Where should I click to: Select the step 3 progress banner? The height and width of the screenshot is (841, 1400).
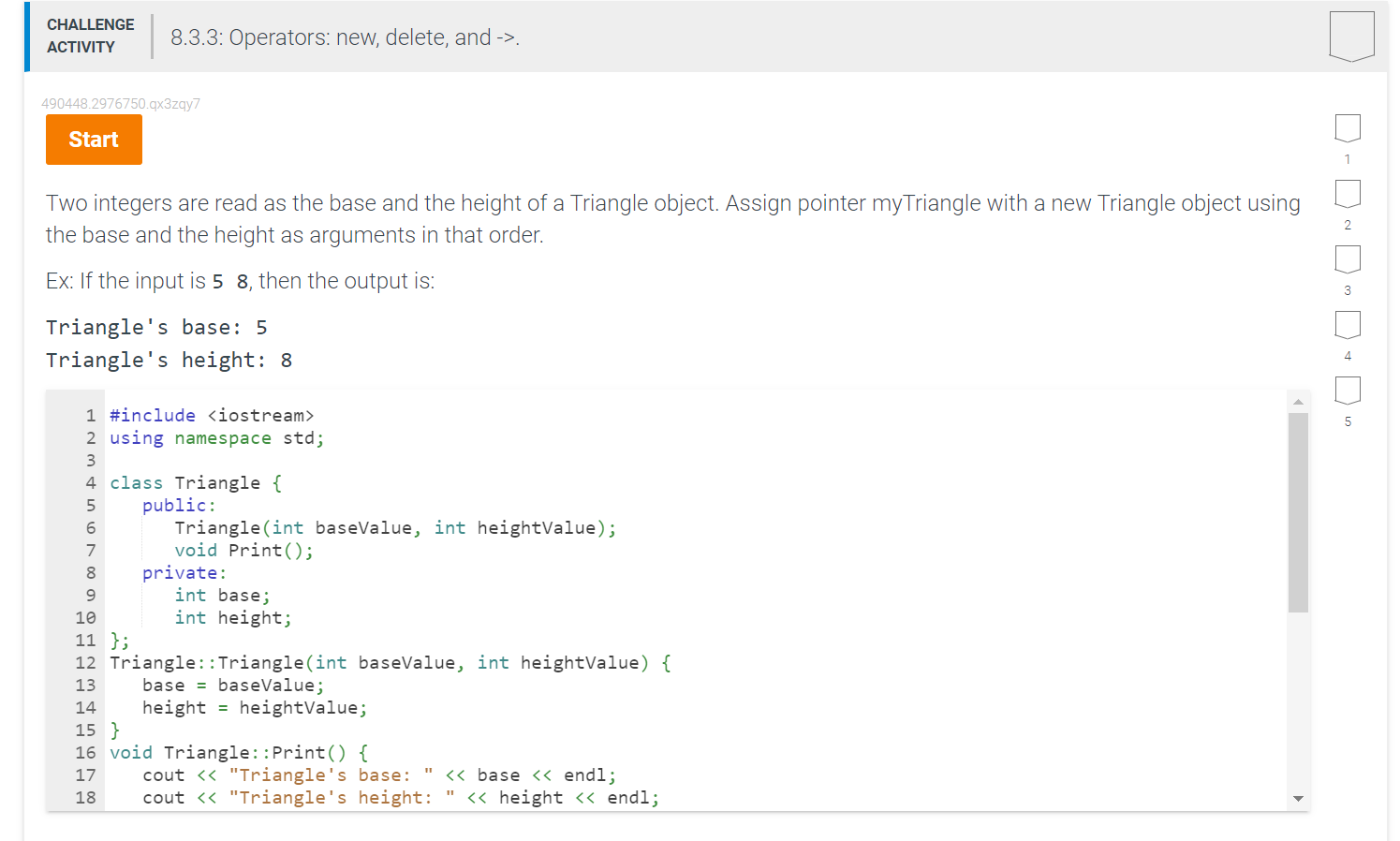(1348, 259)
